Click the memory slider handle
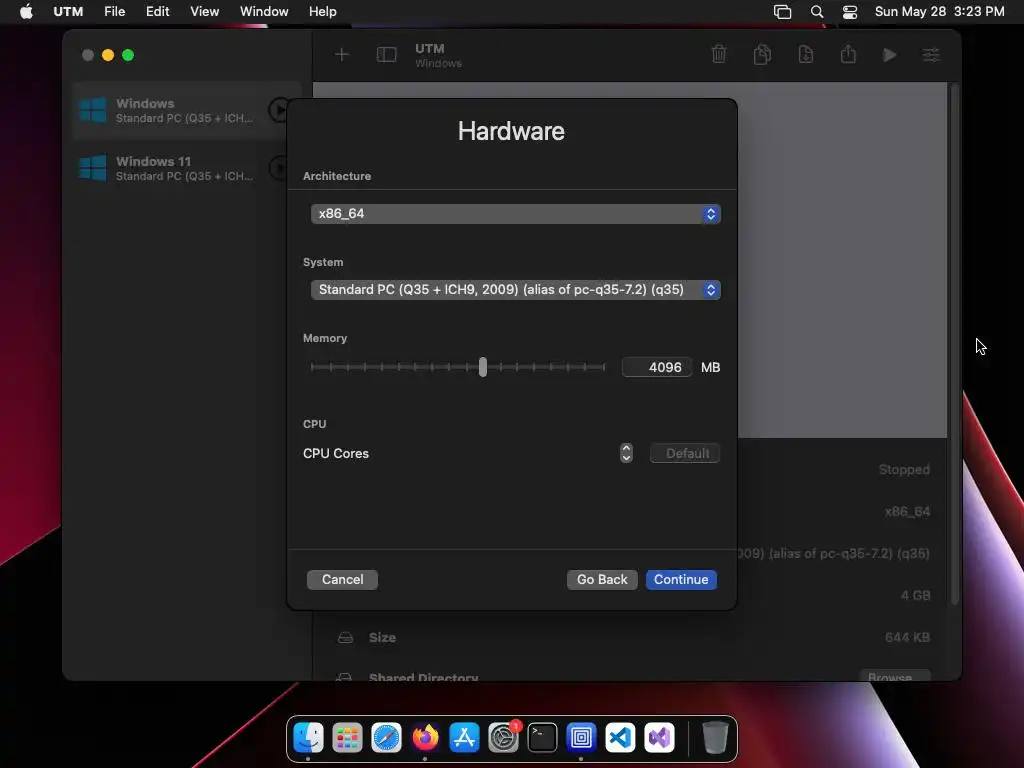 pos(483,367)
